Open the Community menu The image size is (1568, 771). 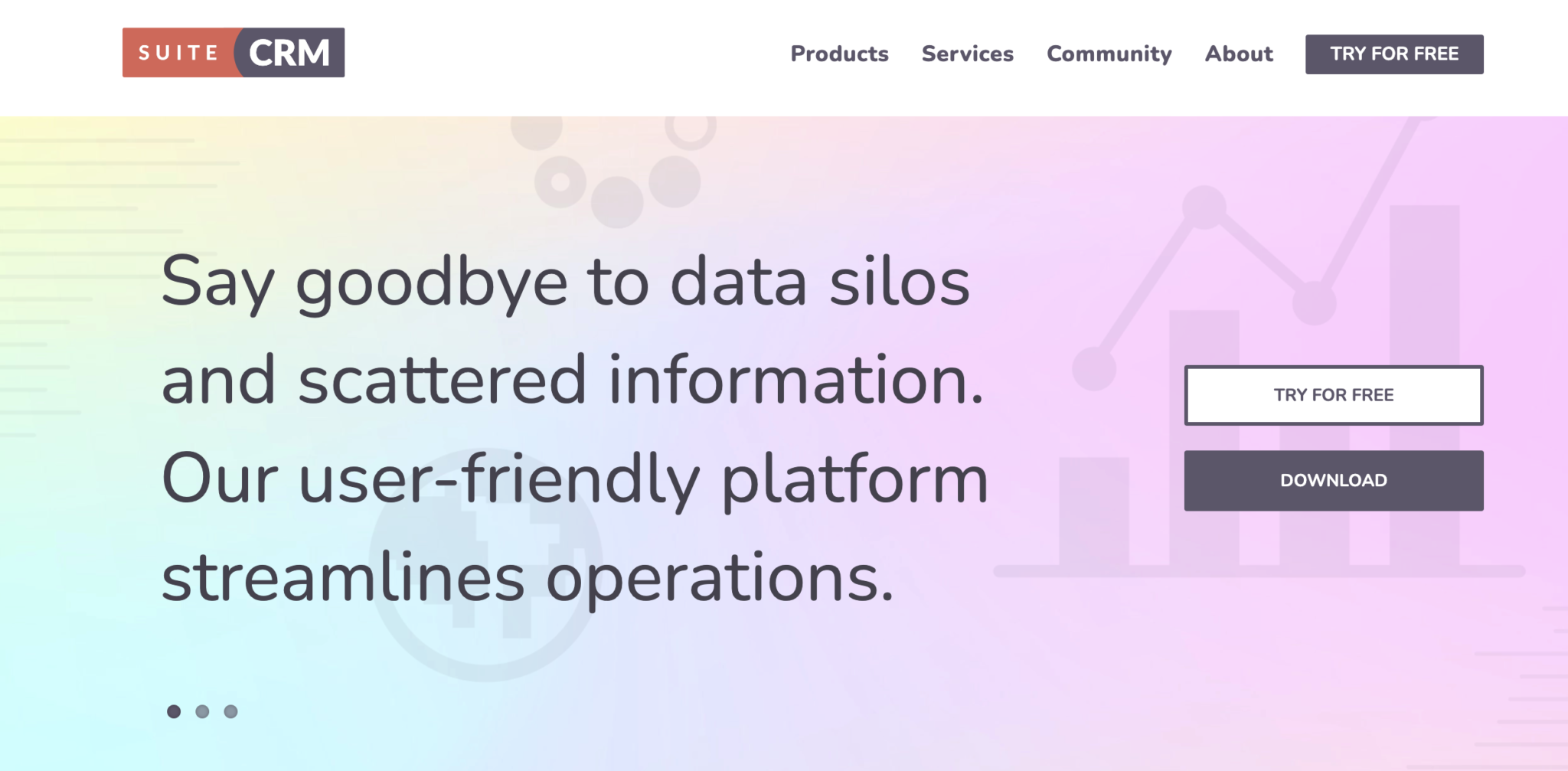tap(1109, 54)
